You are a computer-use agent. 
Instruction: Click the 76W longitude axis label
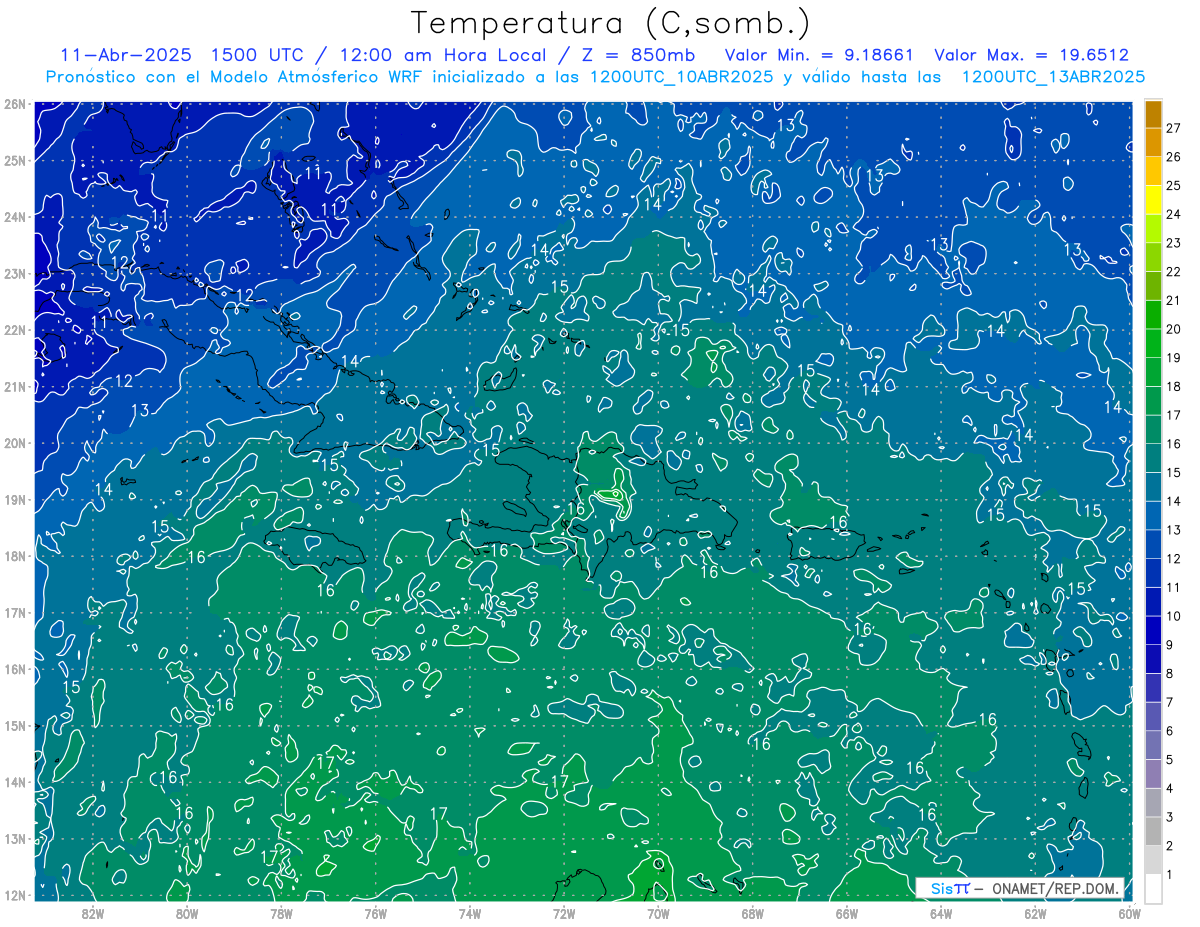point(375,913)
